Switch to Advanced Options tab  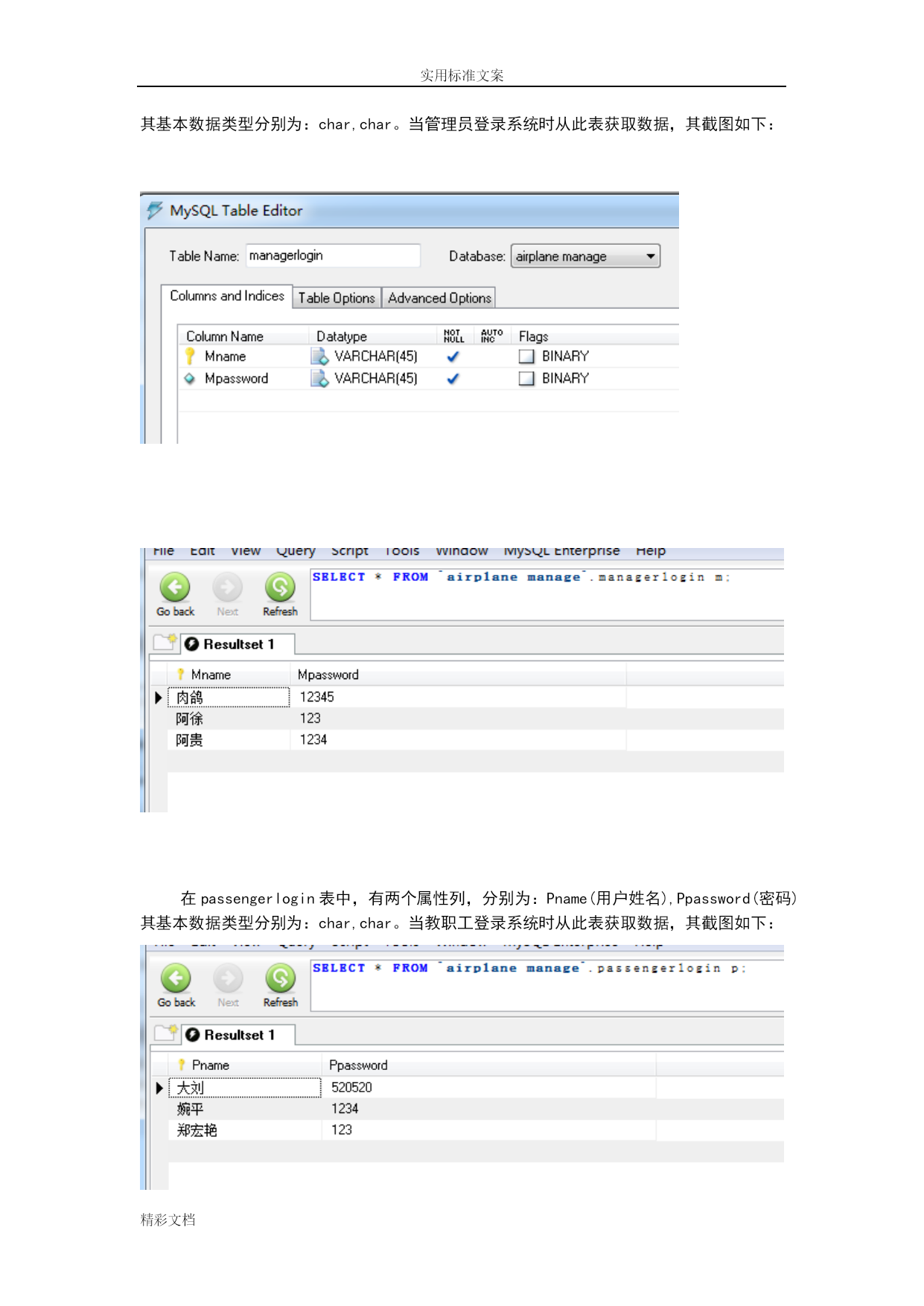coord(439,298)
